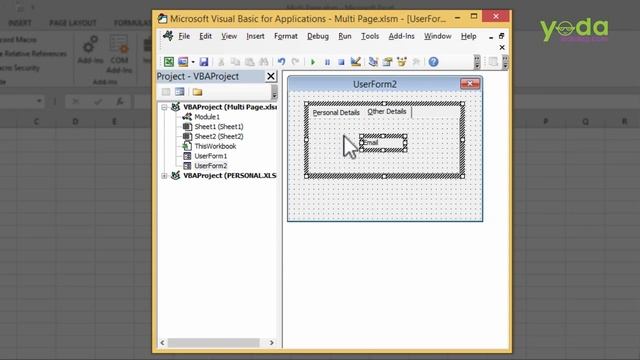Collapse the VBAProject (Multi Page.xlsm) node
The image size is (640, 360).
tap(164, 107)
